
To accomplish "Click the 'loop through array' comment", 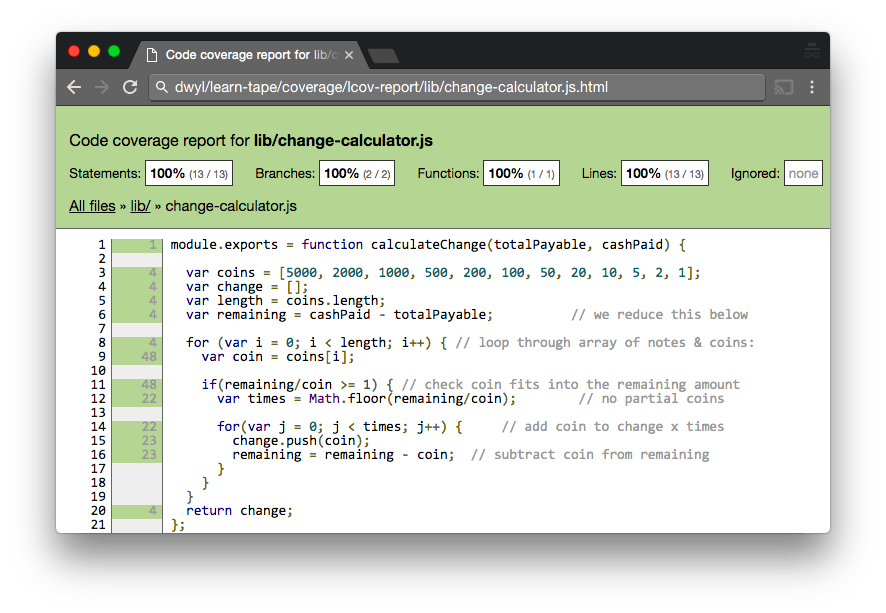I will tap(605, 343).
